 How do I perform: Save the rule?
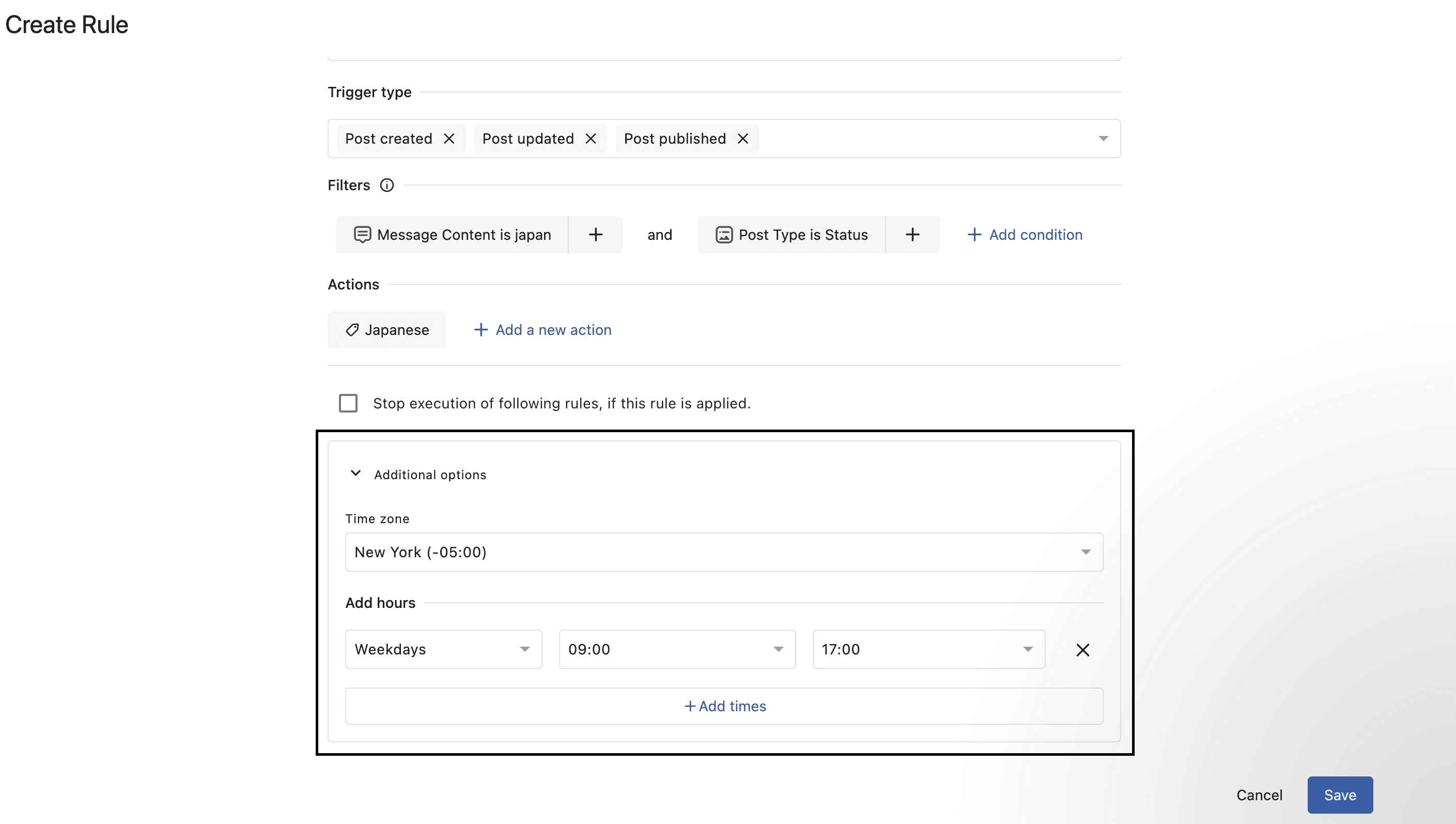click(x=1340, y=795)
